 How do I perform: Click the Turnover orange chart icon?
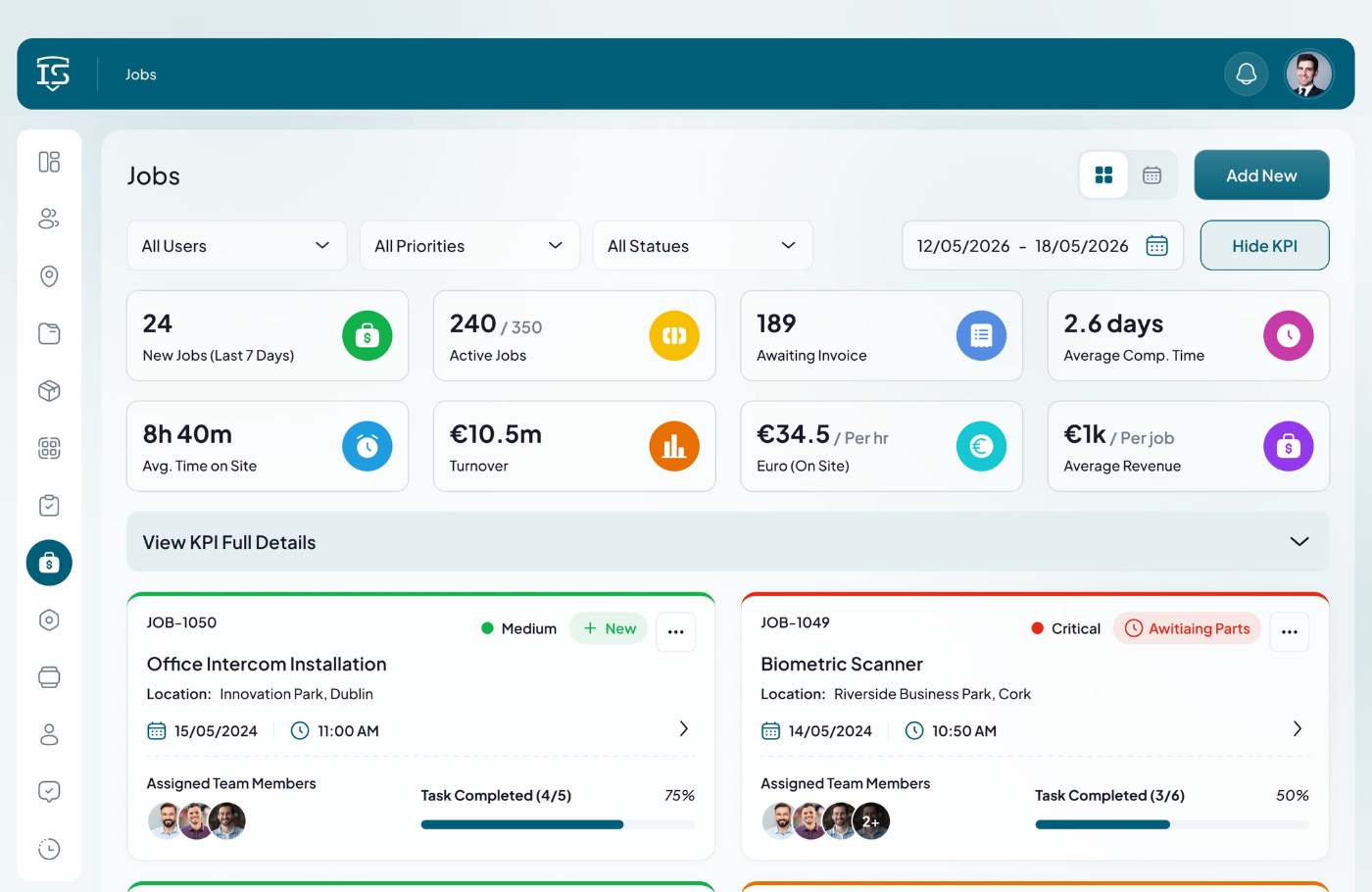point(674,446)
